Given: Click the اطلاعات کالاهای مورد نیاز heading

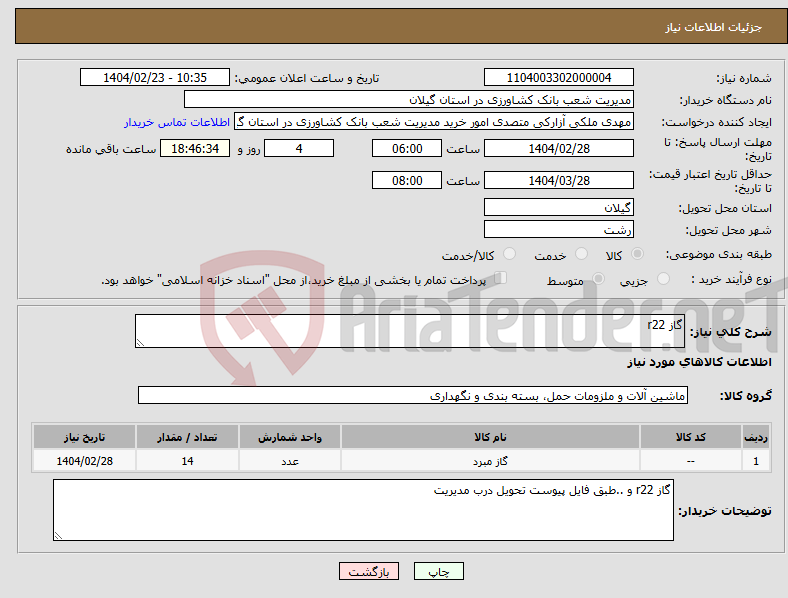Looking at the screenshot, I should click(x=699, y=362).
